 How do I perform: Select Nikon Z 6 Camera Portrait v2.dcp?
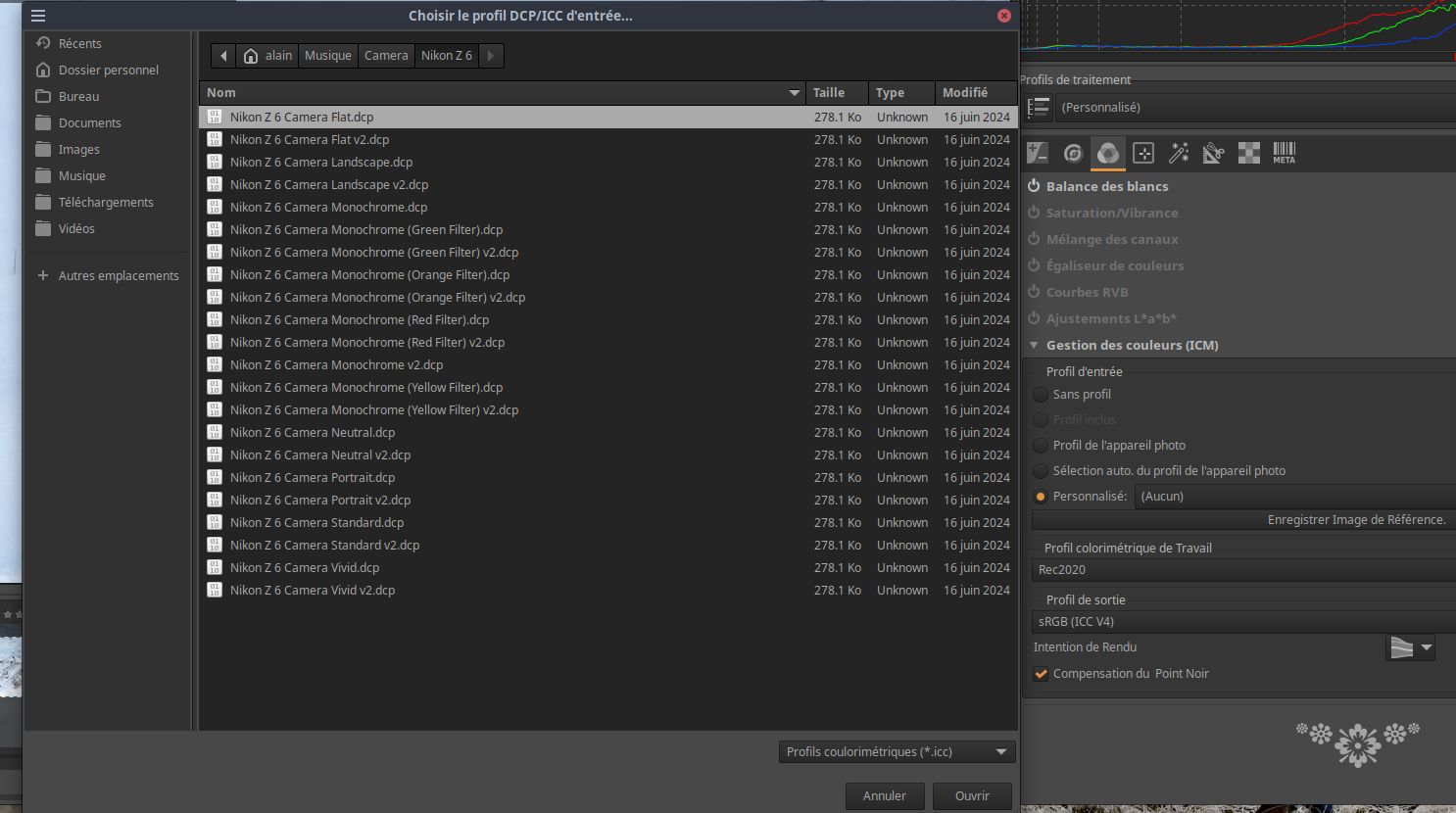coord(607,500)
